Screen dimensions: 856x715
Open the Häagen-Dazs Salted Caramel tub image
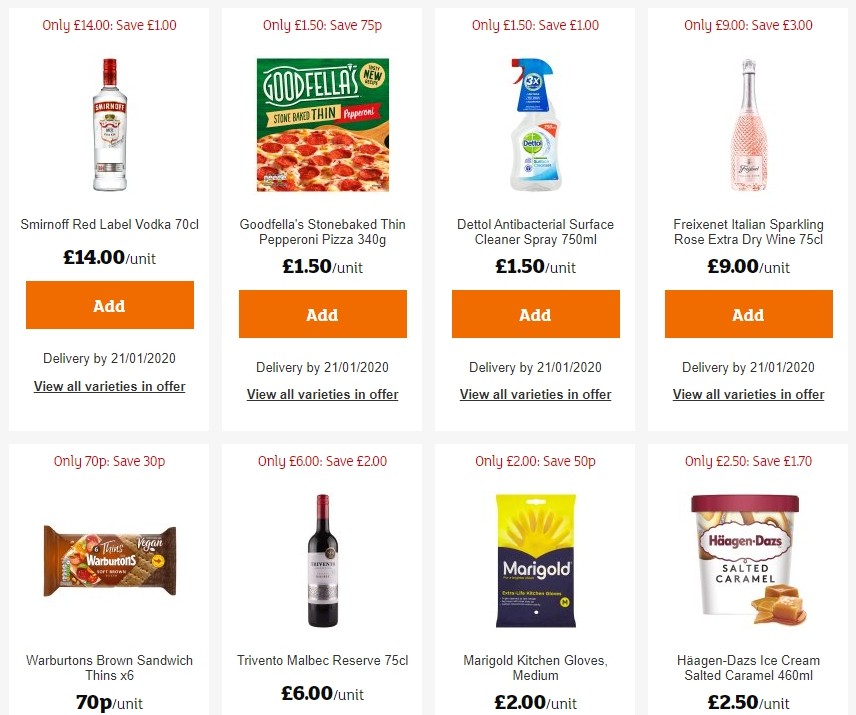click(x=748, y=560)
